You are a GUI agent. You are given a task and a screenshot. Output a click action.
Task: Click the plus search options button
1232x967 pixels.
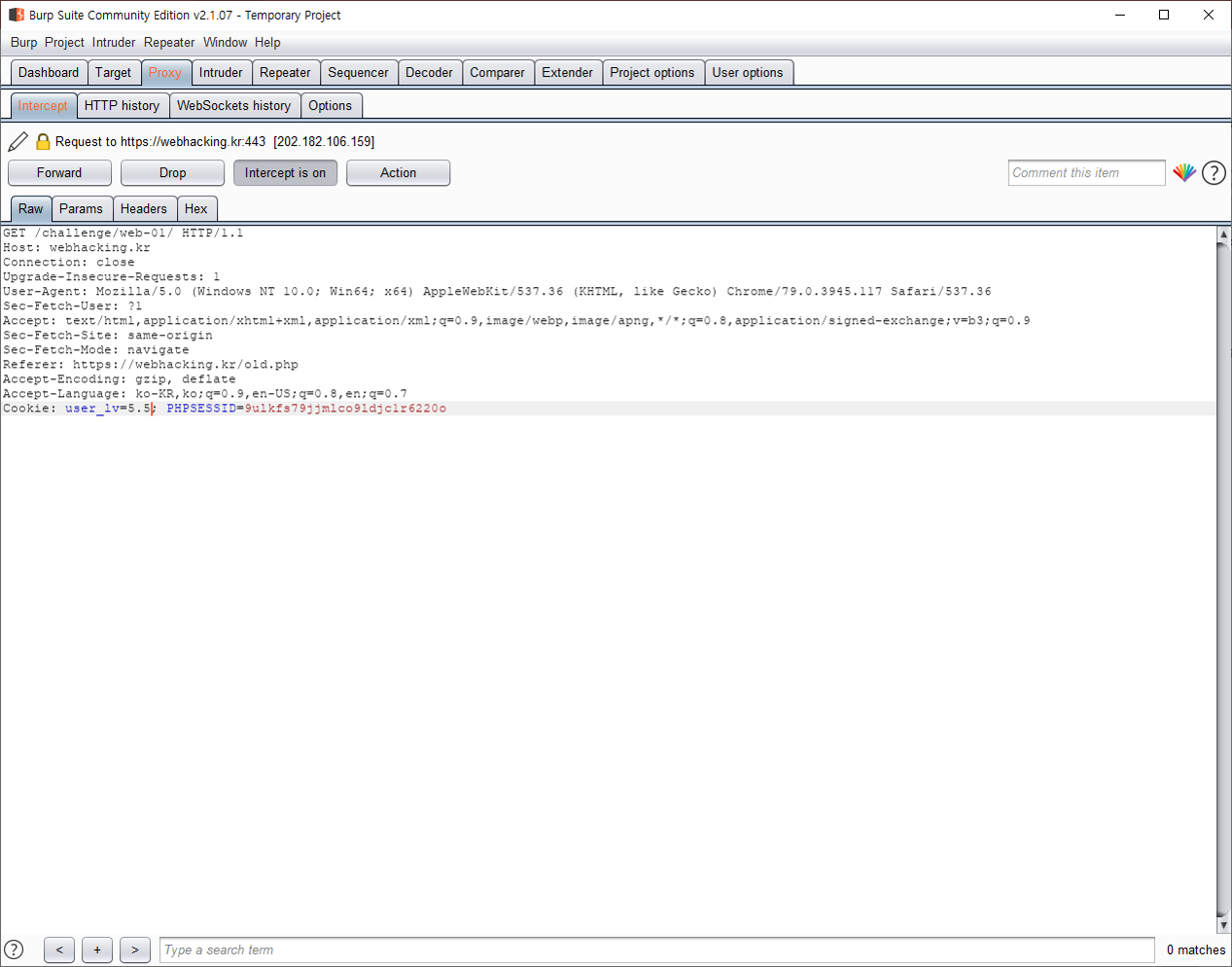click(97, 950)
